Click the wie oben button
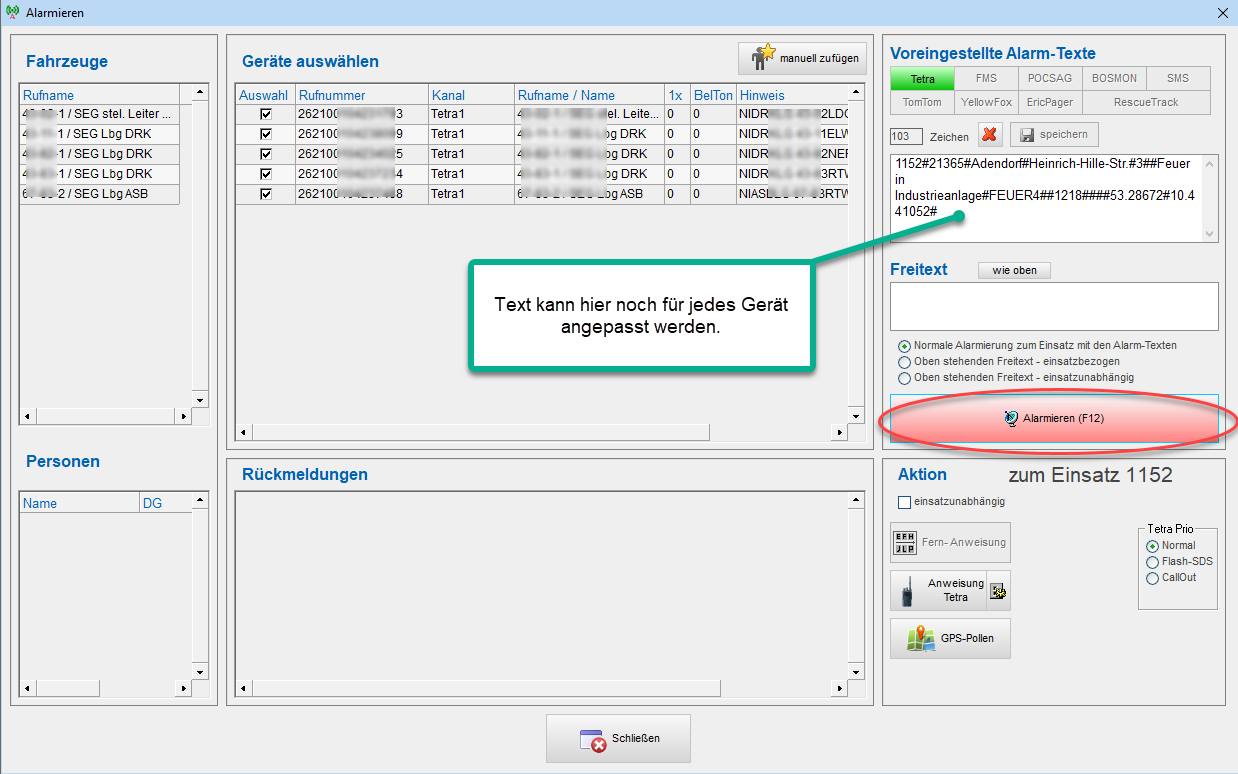 (1014, 270)
